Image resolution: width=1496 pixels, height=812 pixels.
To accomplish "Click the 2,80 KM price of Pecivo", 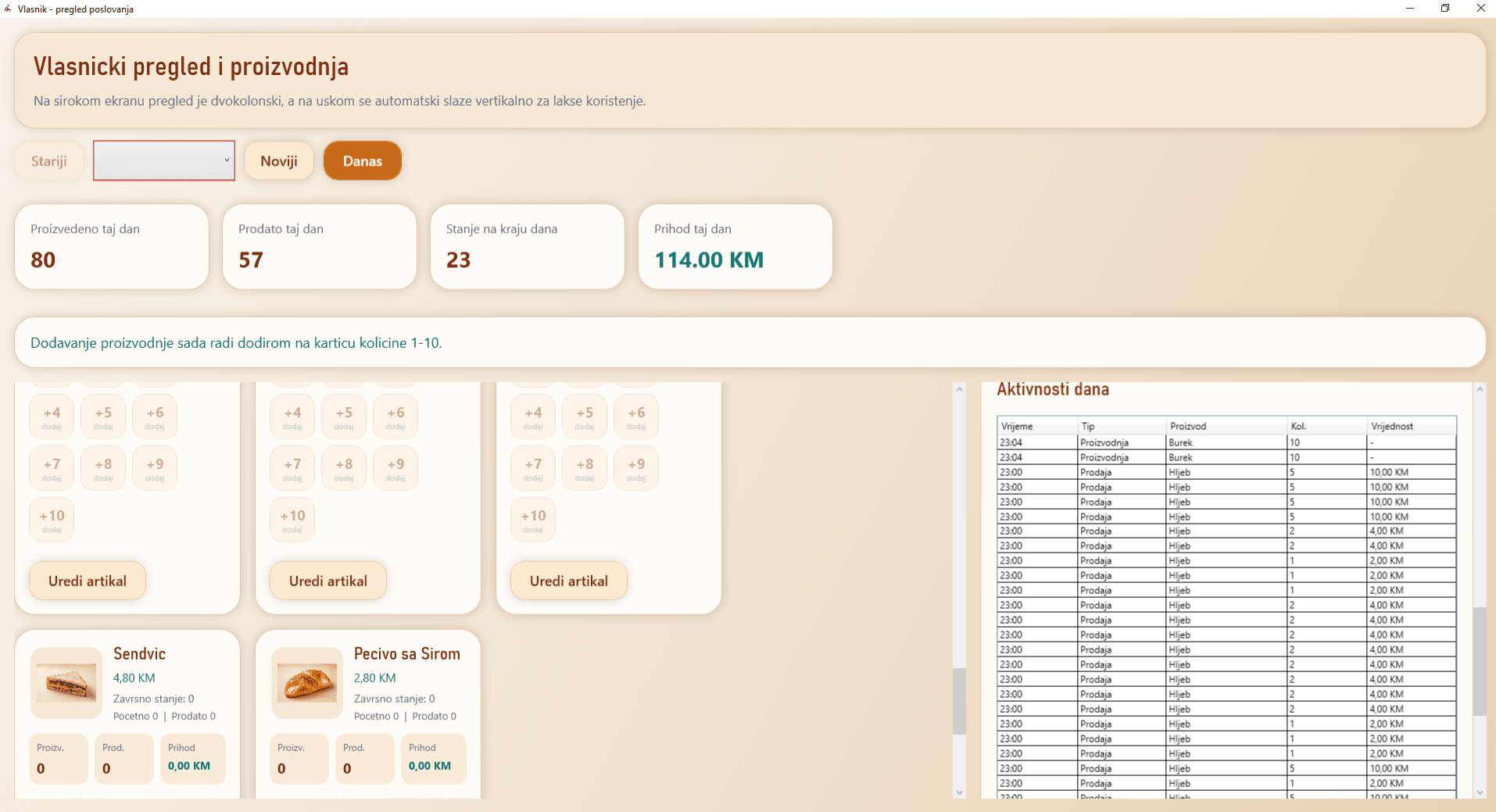I will coord(375,678).
